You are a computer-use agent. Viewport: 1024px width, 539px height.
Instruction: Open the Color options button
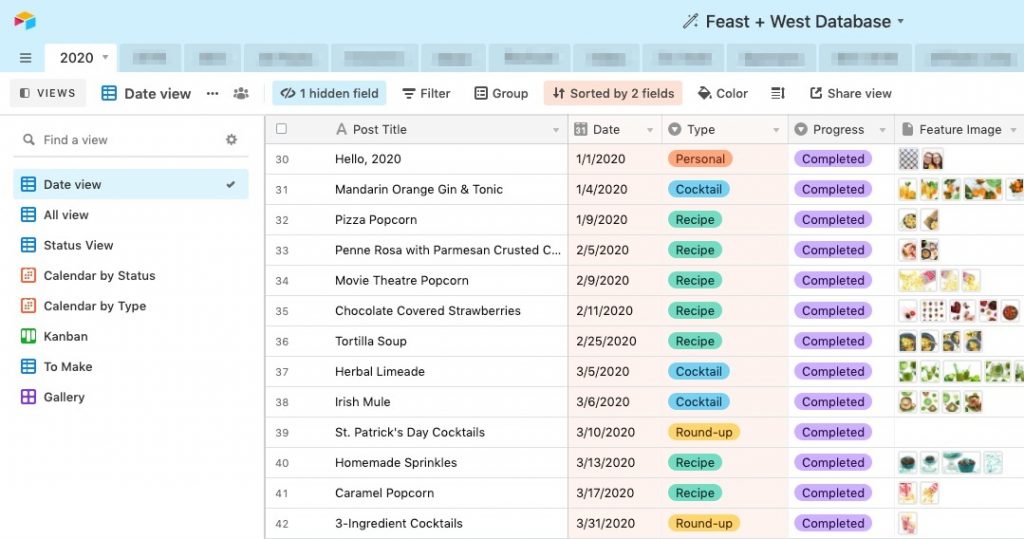tap(722, 93)
